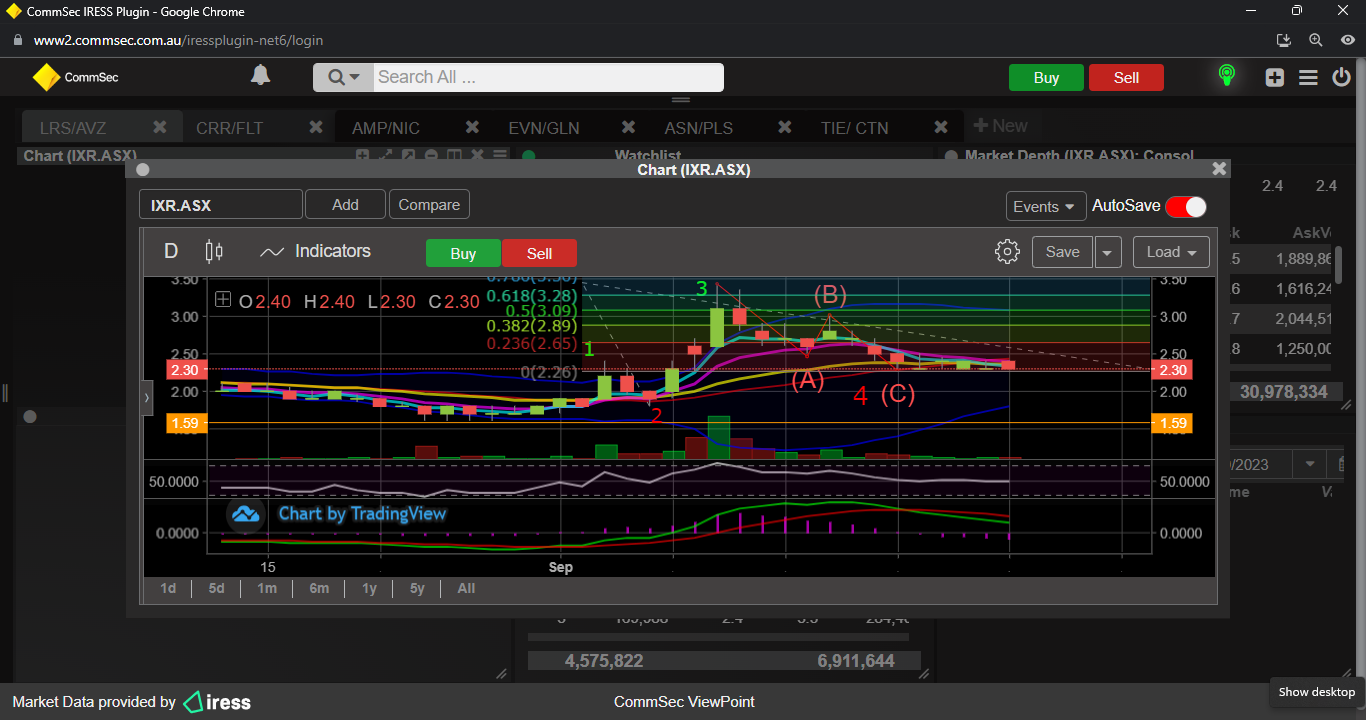Click the notification bell icon
Viewport: 1366px width, 720px height.
[x=260, y=76]
